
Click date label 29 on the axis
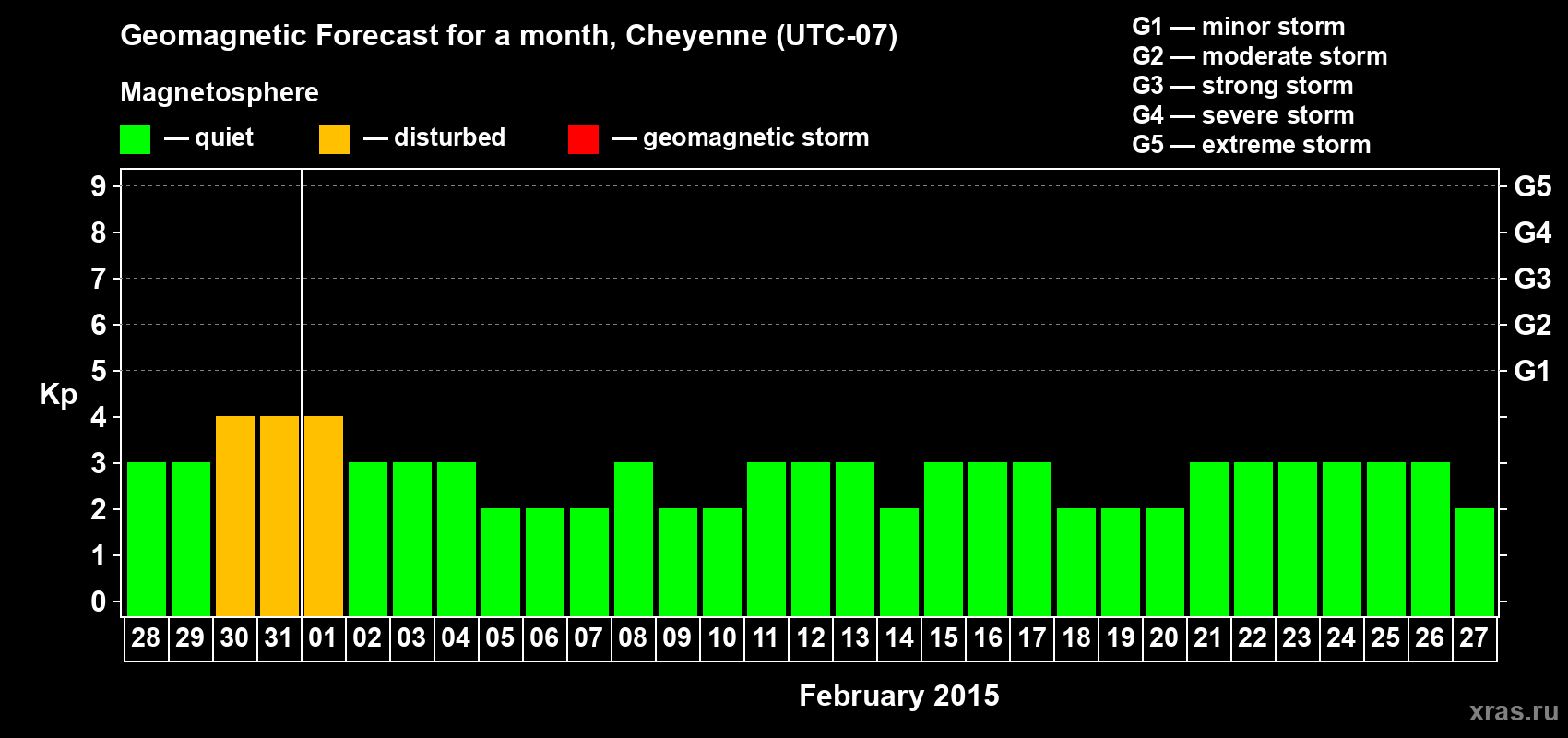click(x=190, y=637)
